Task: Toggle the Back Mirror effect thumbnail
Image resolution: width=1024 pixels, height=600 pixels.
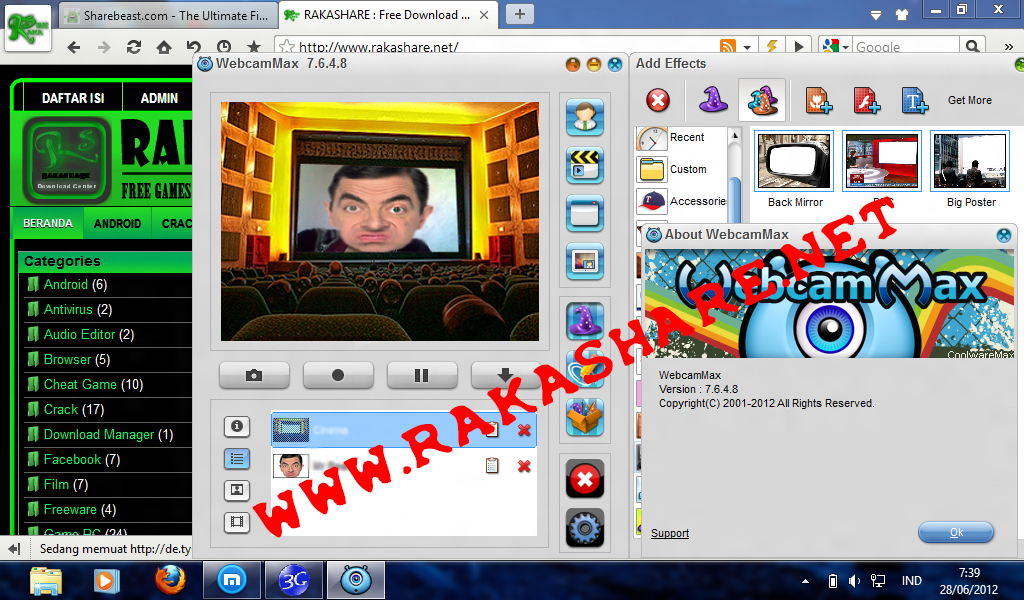Action: coord(793,160)
